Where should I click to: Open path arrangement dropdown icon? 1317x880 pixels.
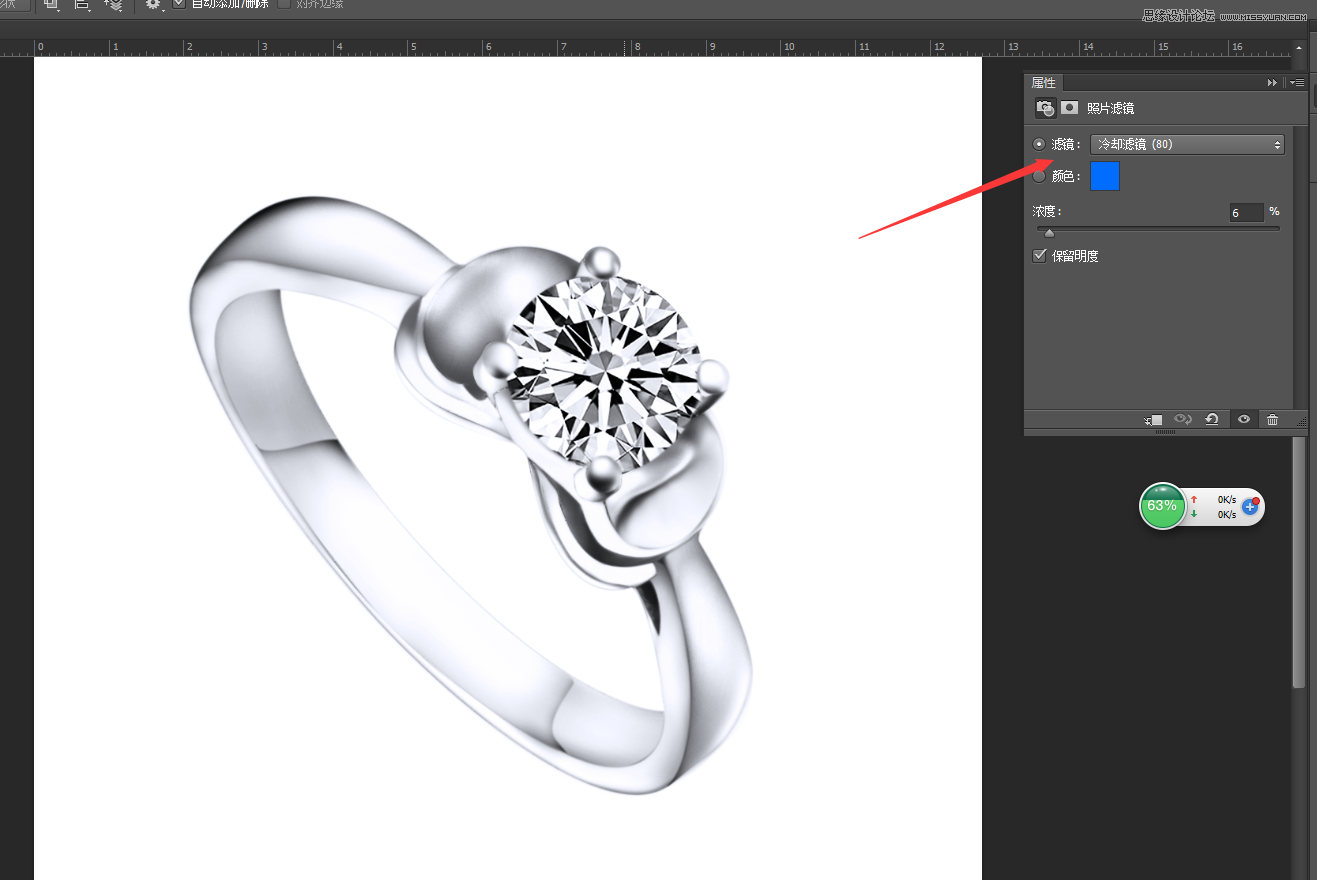114,4
